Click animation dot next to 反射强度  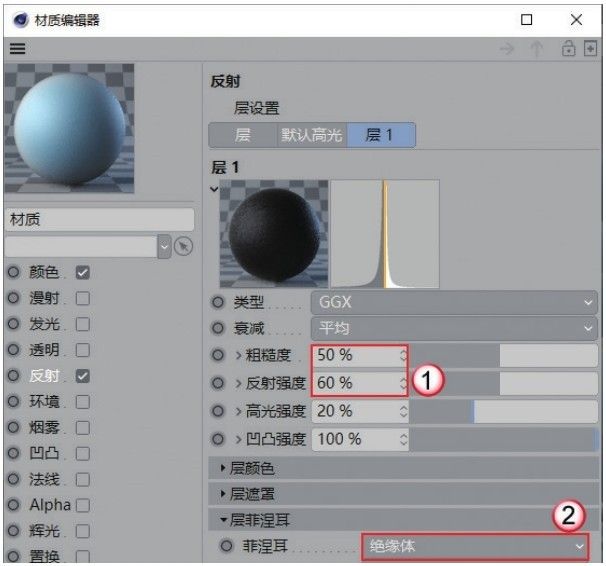[x=218, y=383]
